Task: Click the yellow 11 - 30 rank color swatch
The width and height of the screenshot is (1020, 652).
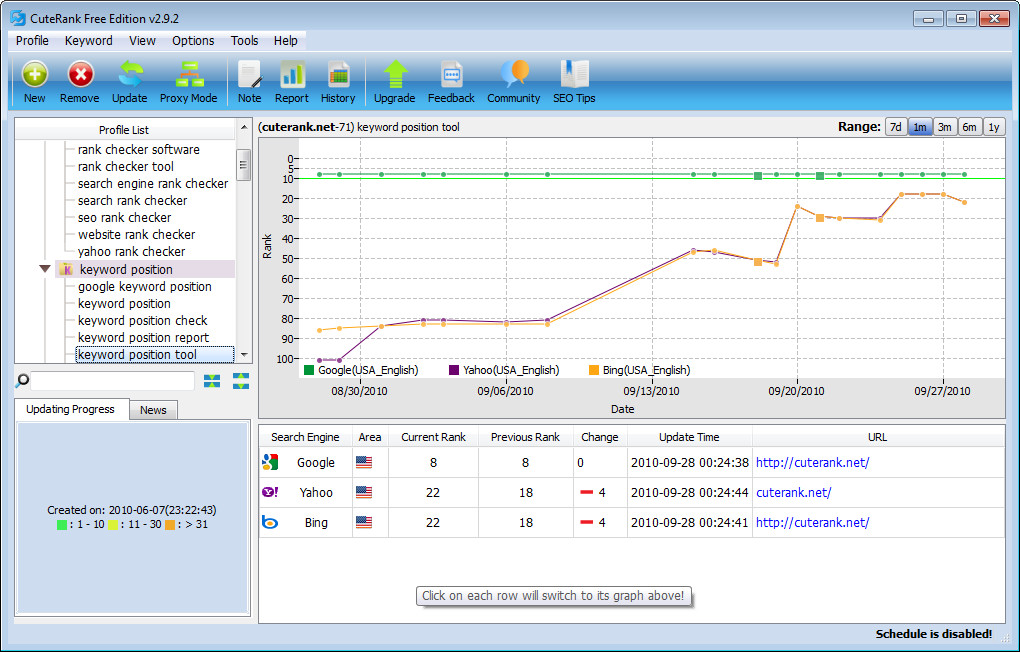Action: (x=113, y=524)
